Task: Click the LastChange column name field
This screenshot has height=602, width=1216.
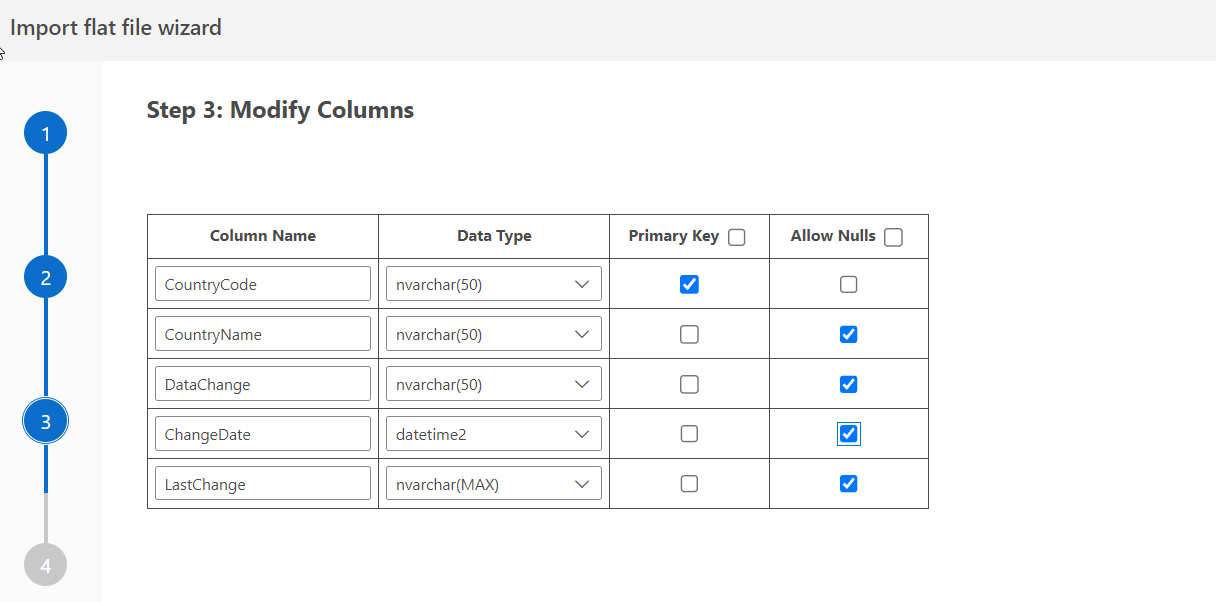Action: click(263, 484)
